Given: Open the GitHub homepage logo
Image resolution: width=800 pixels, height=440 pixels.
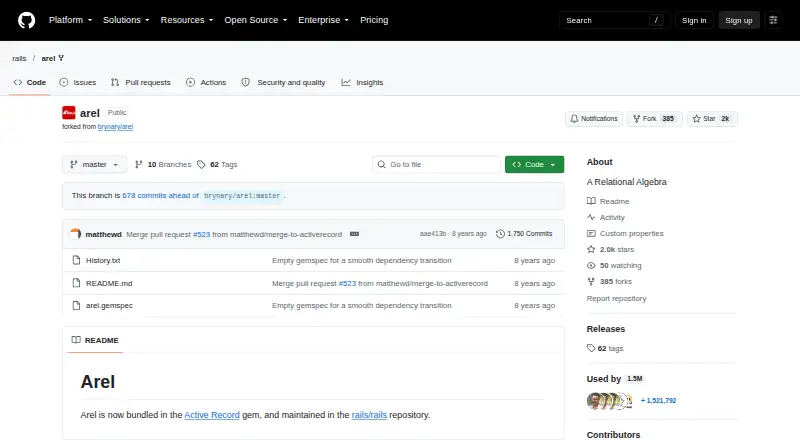Looking at the screenshot, I should 27,20.
